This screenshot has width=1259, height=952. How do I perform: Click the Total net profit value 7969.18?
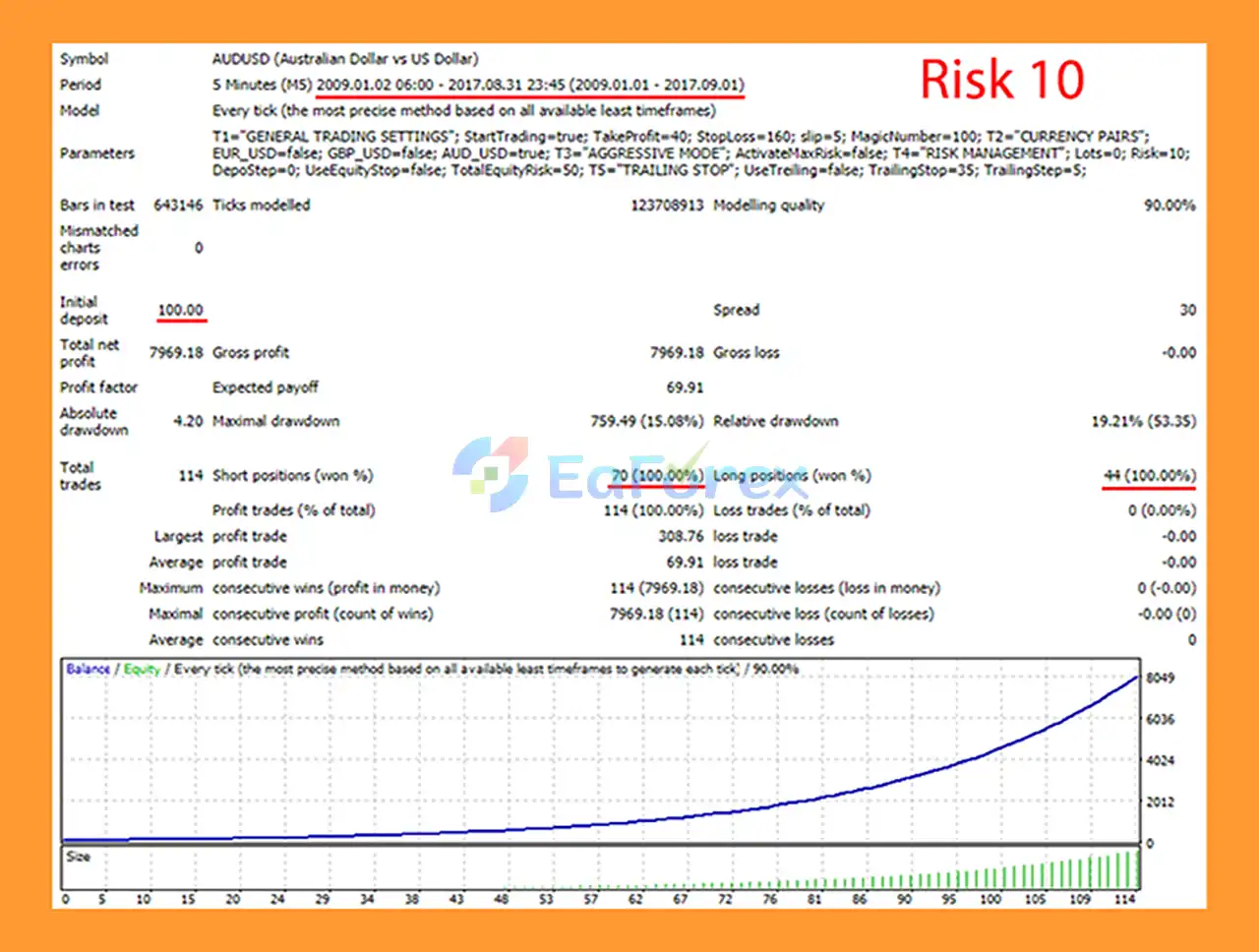pyautogui.click(x=176, y=353)
